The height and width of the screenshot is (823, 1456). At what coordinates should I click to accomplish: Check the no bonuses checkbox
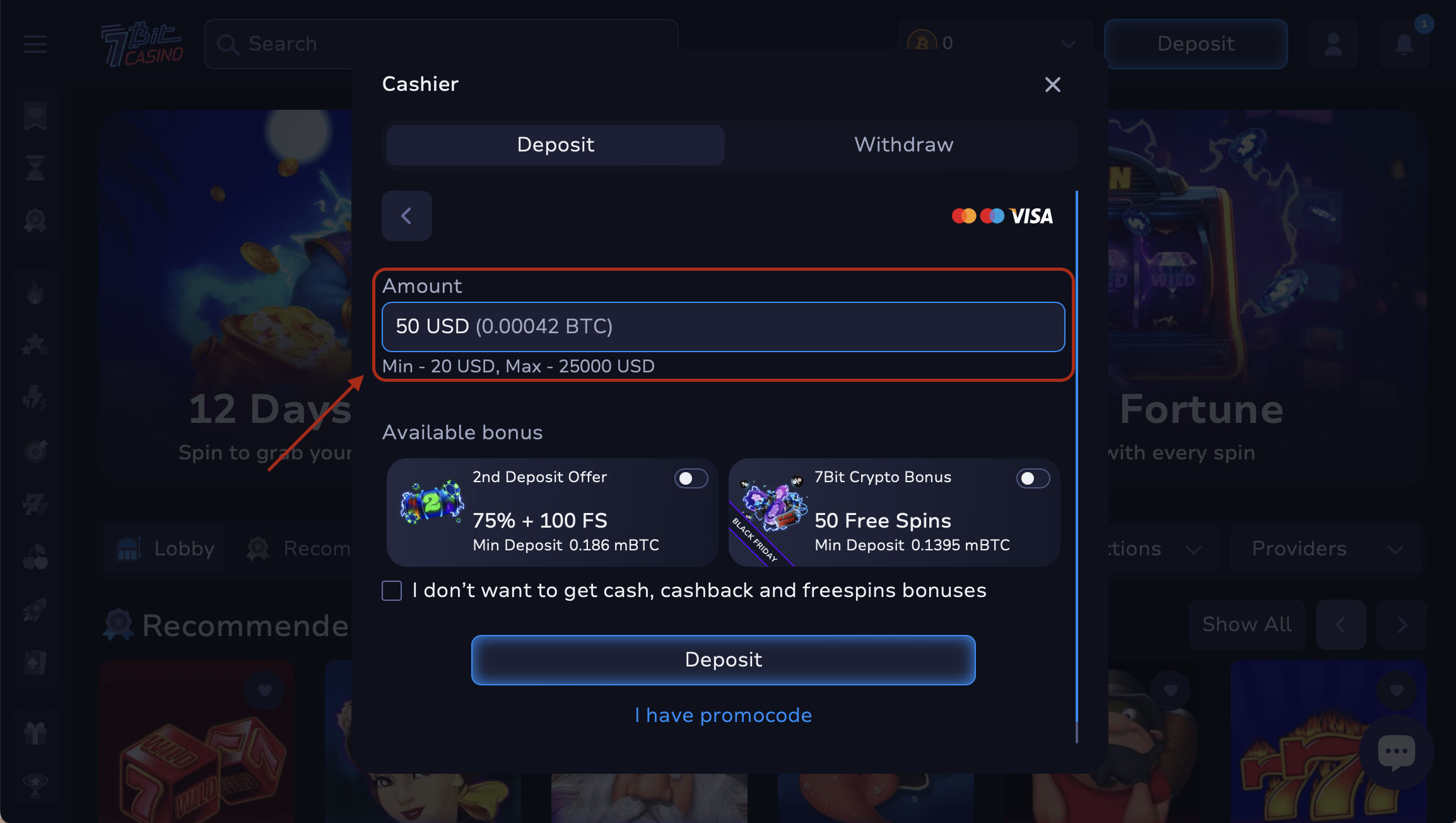(x=392, y=591)
